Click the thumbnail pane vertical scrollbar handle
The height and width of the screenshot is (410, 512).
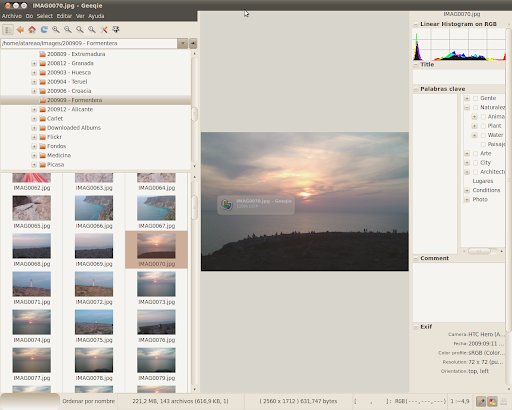click(194, 207)
